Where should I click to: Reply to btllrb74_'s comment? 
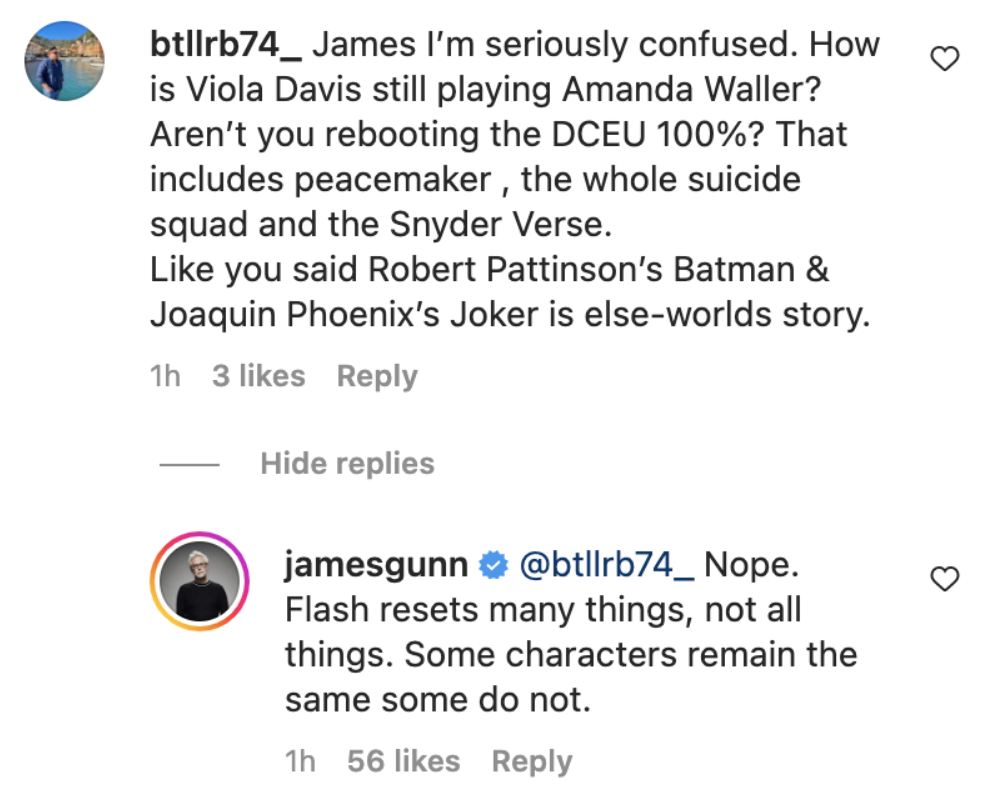coord(377,377)
